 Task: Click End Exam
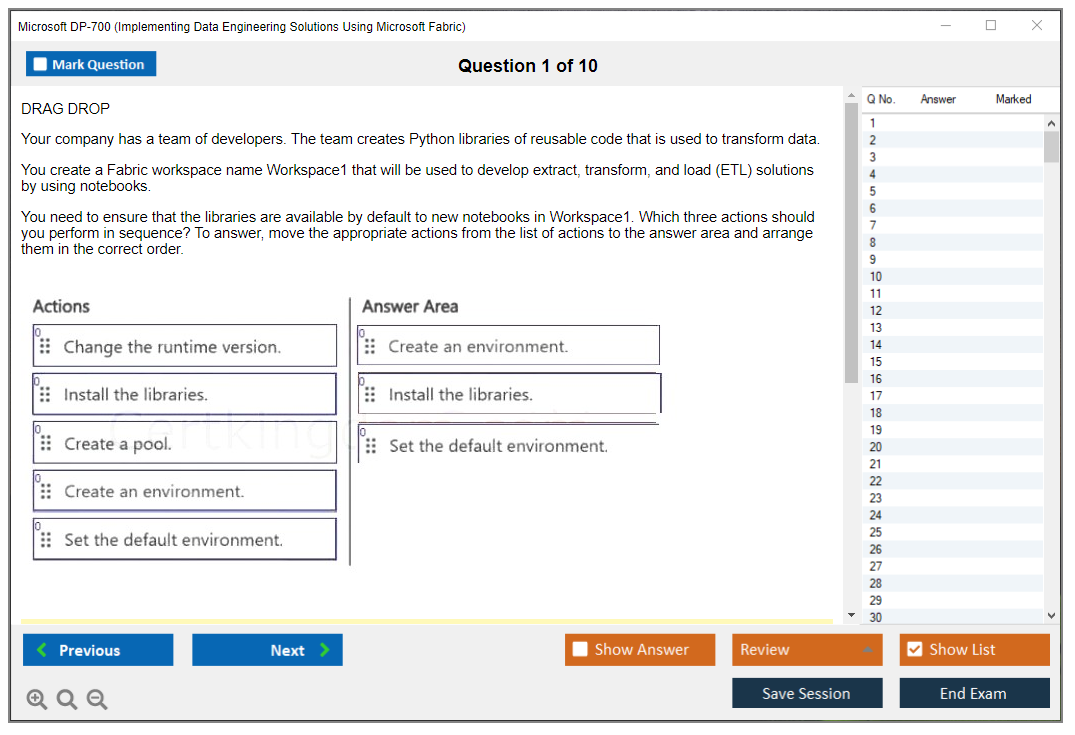tap(974, 693)
